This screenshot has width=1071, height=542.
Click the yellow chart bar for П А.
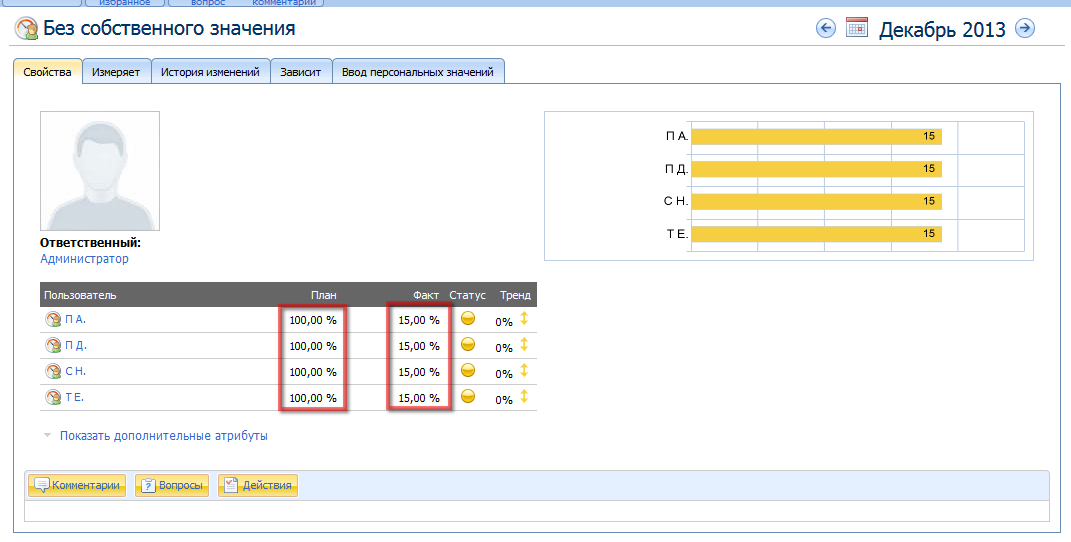(815, 136)
